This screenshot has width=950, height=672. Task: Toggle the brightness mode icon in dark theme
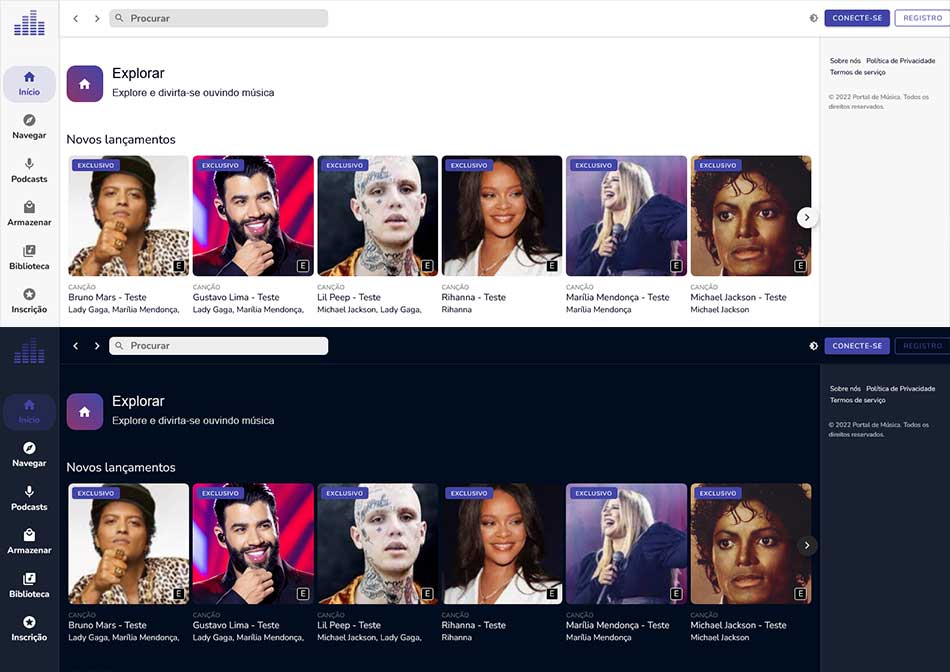[814, 346]
